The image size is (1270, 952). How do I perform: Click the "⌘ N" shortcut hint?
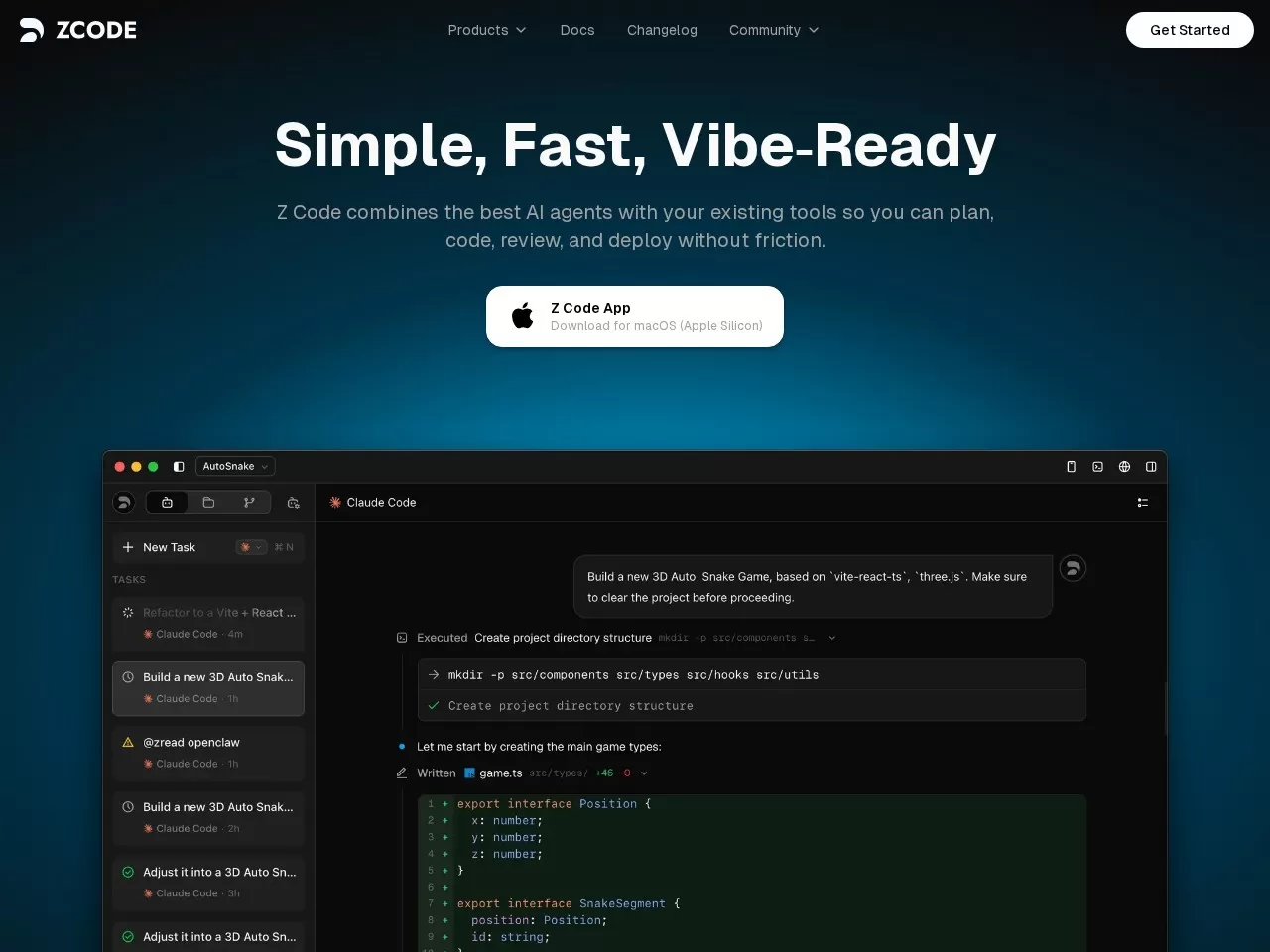pos(284,547)
